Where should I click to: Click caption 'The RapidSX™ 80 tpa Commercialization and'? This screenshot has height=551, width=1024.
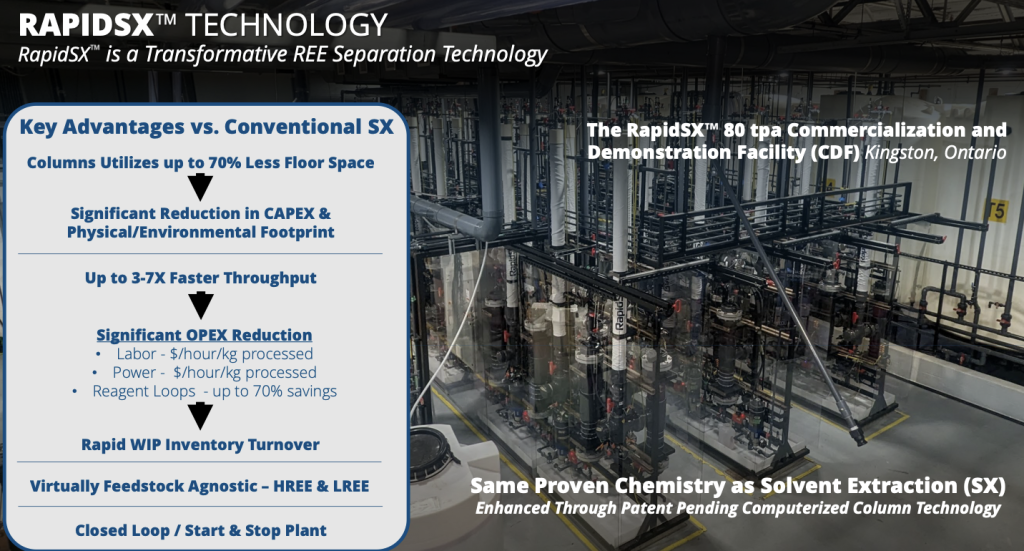coord(797,130)
